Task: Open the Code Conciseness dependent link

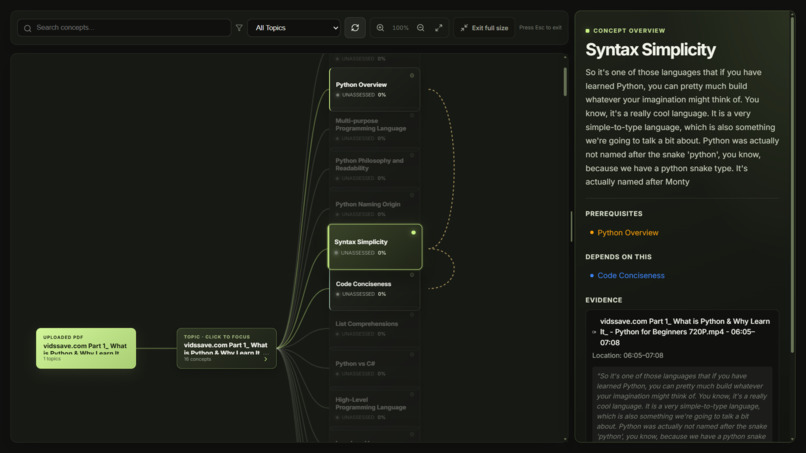Action: point(631,276)
